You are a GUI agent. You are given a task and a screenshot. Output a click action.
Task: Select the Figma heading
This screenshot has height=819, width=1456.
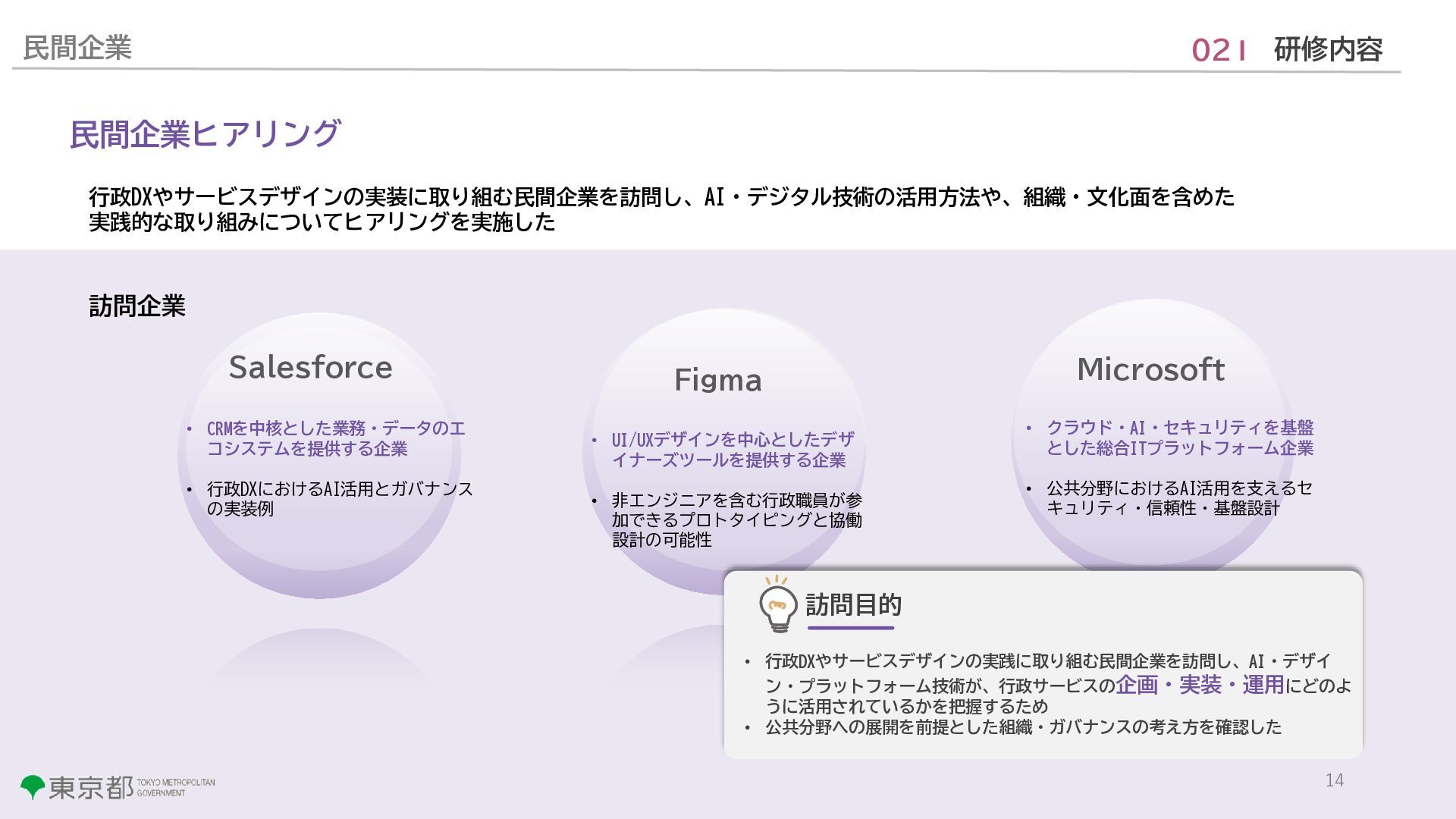717,380
